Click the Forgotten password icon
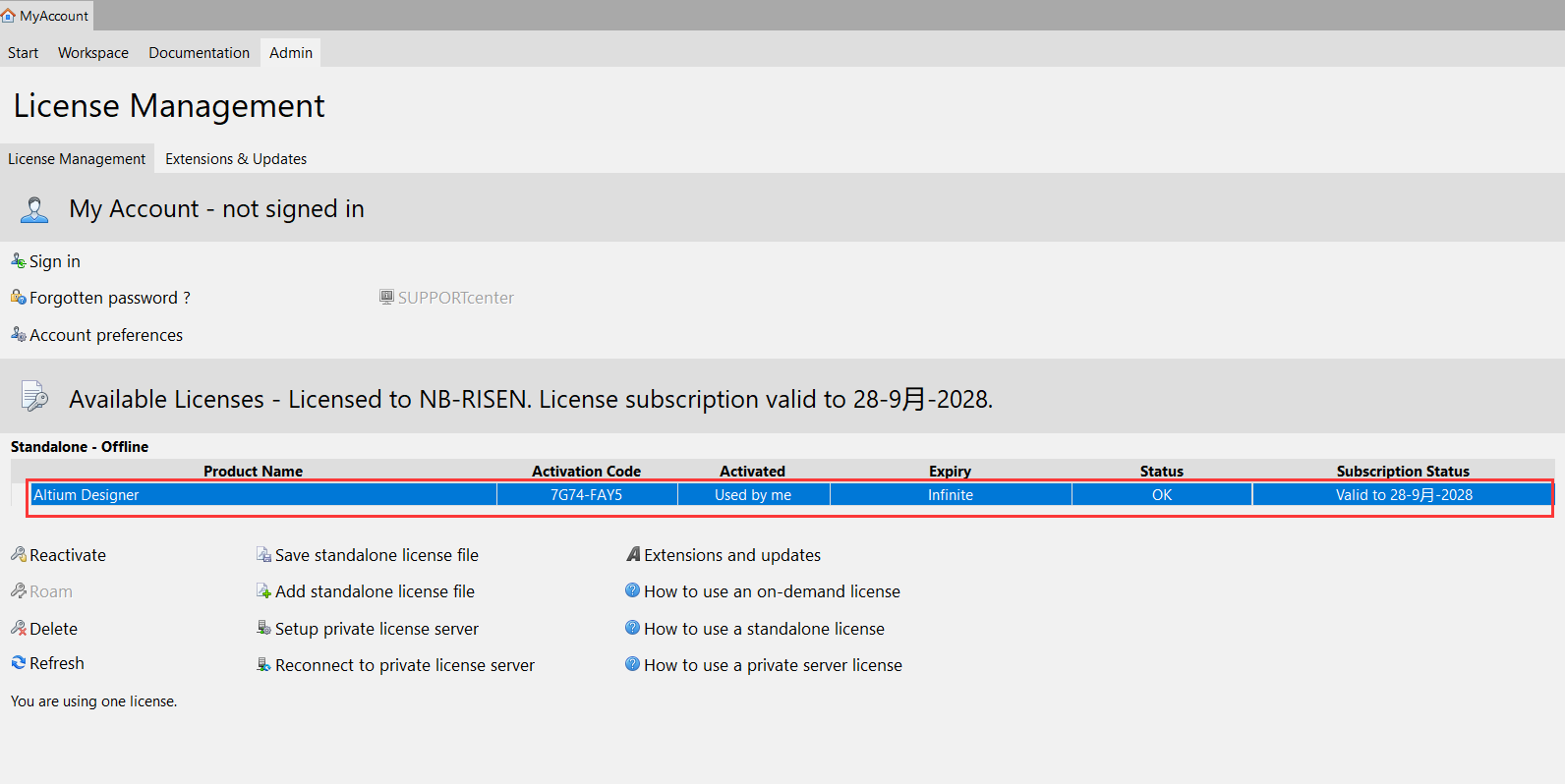1565x784 pixels. tap(19, 297)
